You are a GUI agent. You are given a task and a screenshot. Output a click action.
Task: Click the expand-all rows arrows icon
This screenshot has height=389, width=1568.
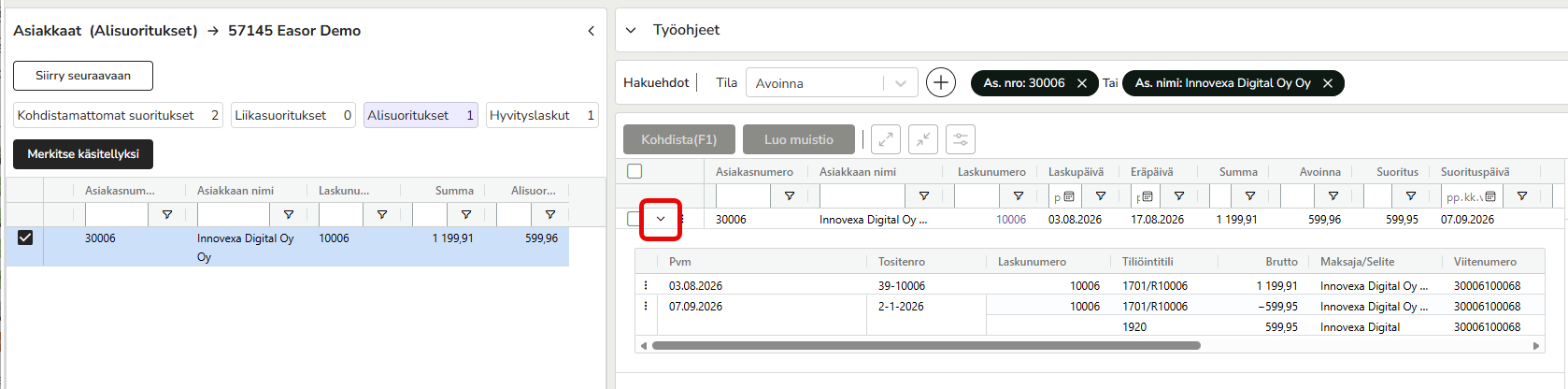pos(886,139)
